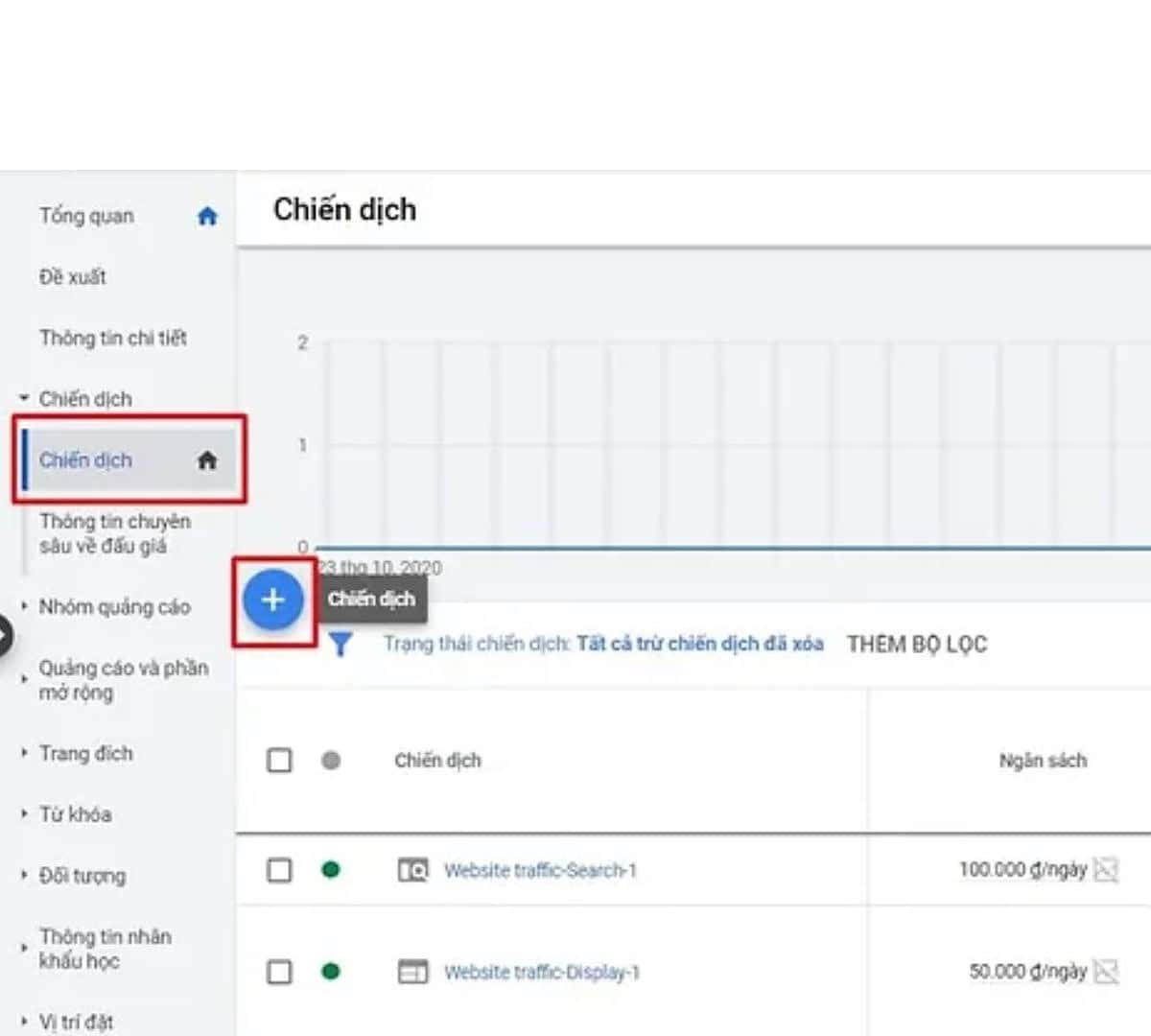Click budget chart icon for 50.000 ₫/ngày
The height and width of the screenshot is (1036, 1151).
click(1106, 972)
